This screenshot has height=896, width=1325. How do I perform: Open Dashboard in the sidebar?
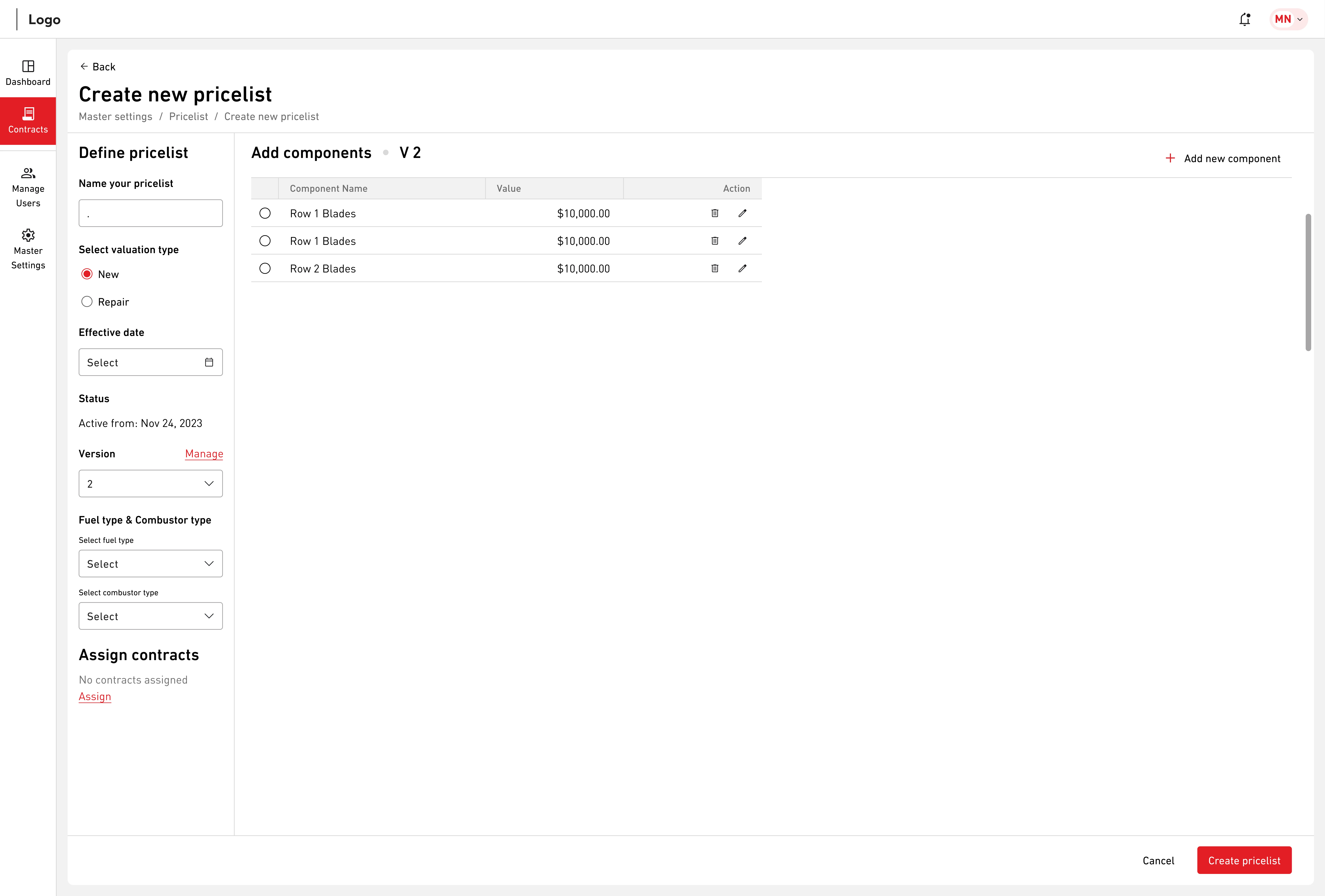(x=28, y=73)
